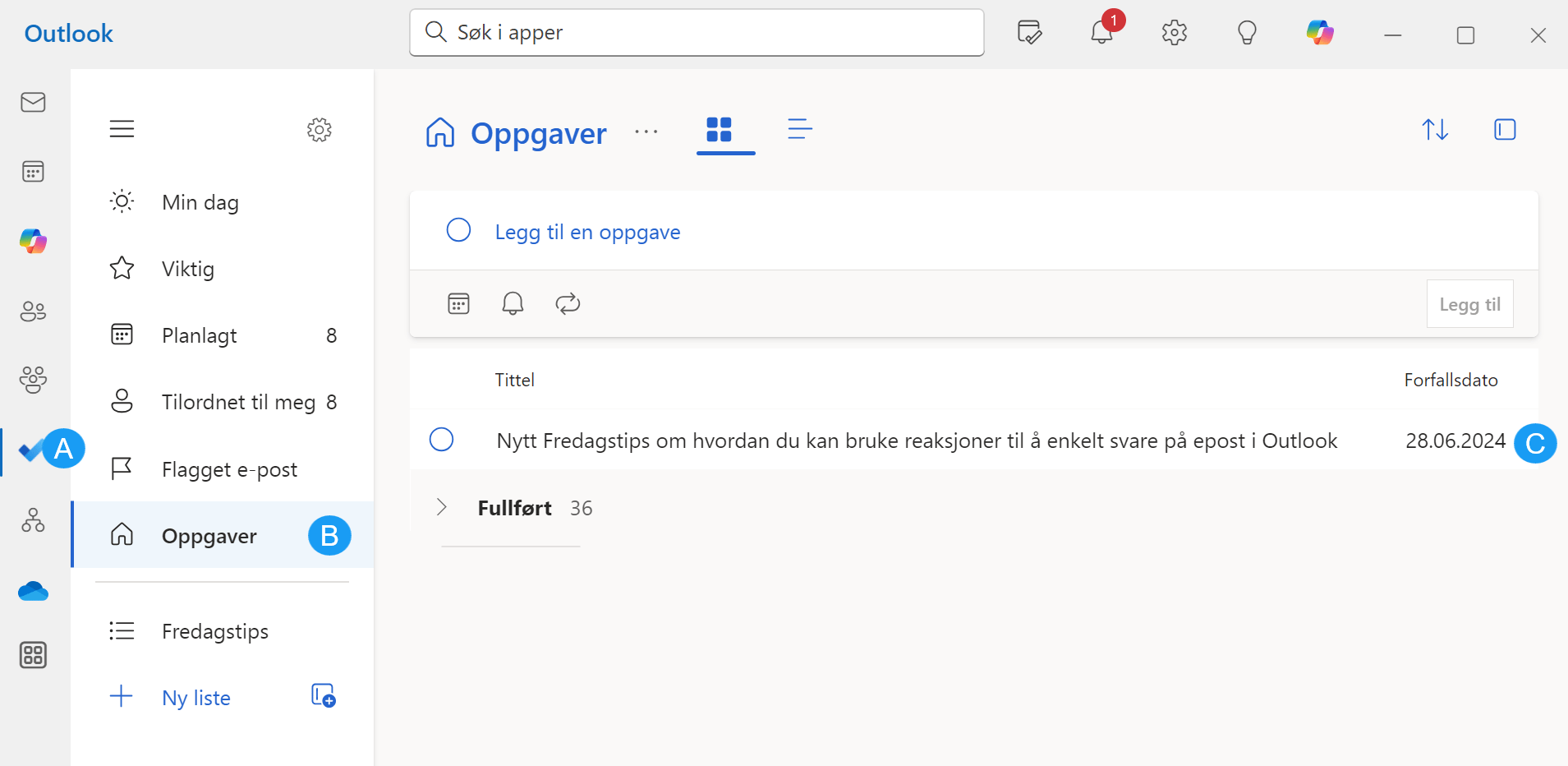Image resolution: width=1568 pixels, height=766 pixels.
Task: Maximize the Outlook window
Action: tap(1465, 35)
